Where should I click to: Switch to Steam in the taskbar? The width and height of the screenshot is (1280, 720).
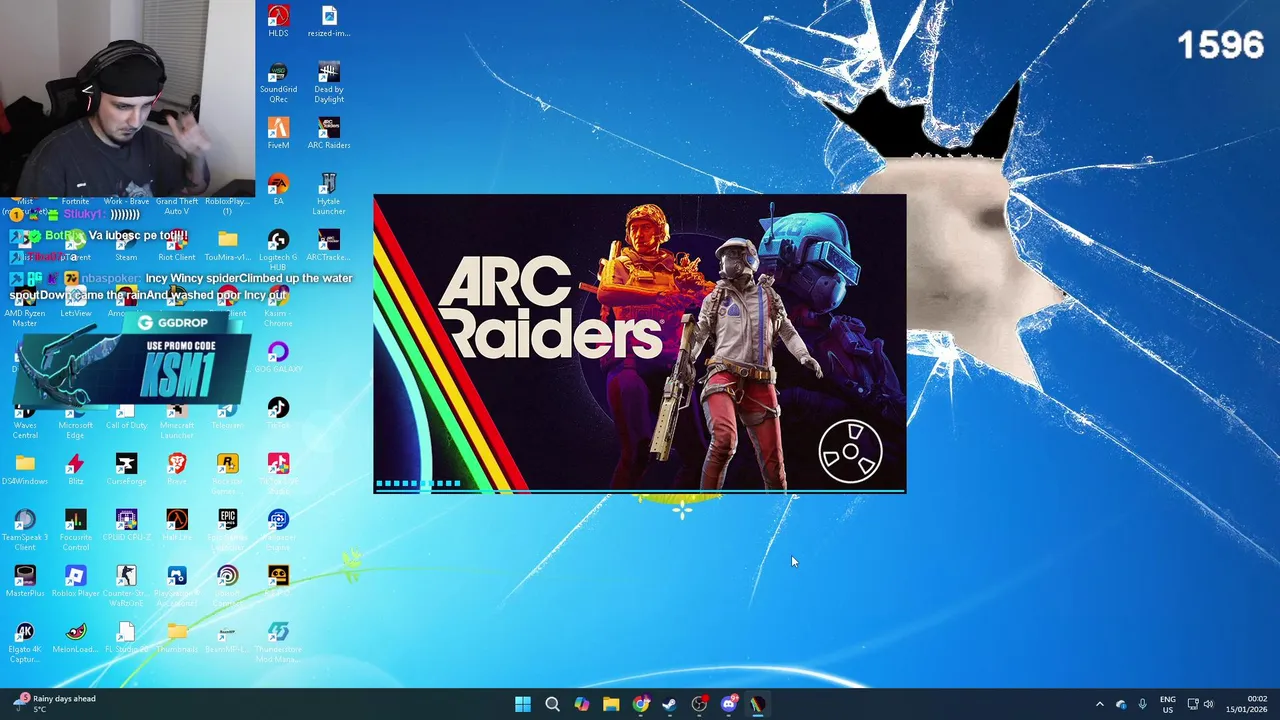(x=669, y=704)
